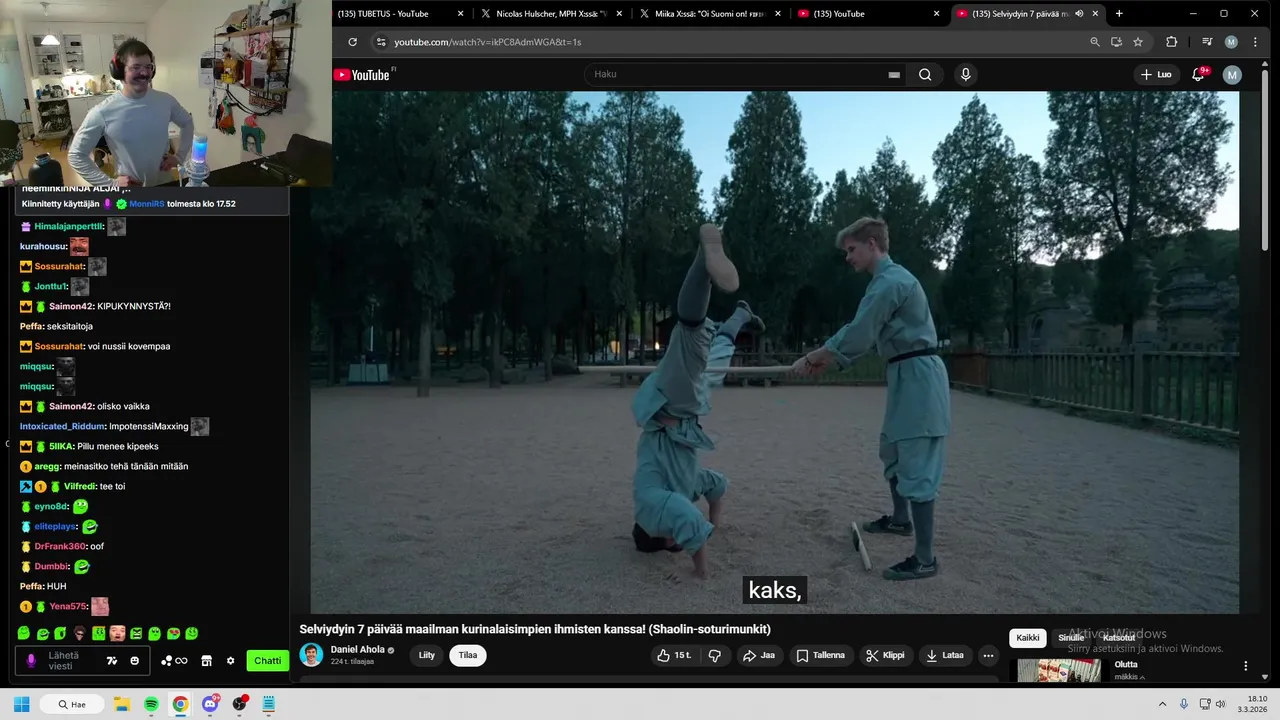Open the Olutta recommended video thumbnail
Viewport: 1280px width, 720px height.
click(x=1059, y=670)
